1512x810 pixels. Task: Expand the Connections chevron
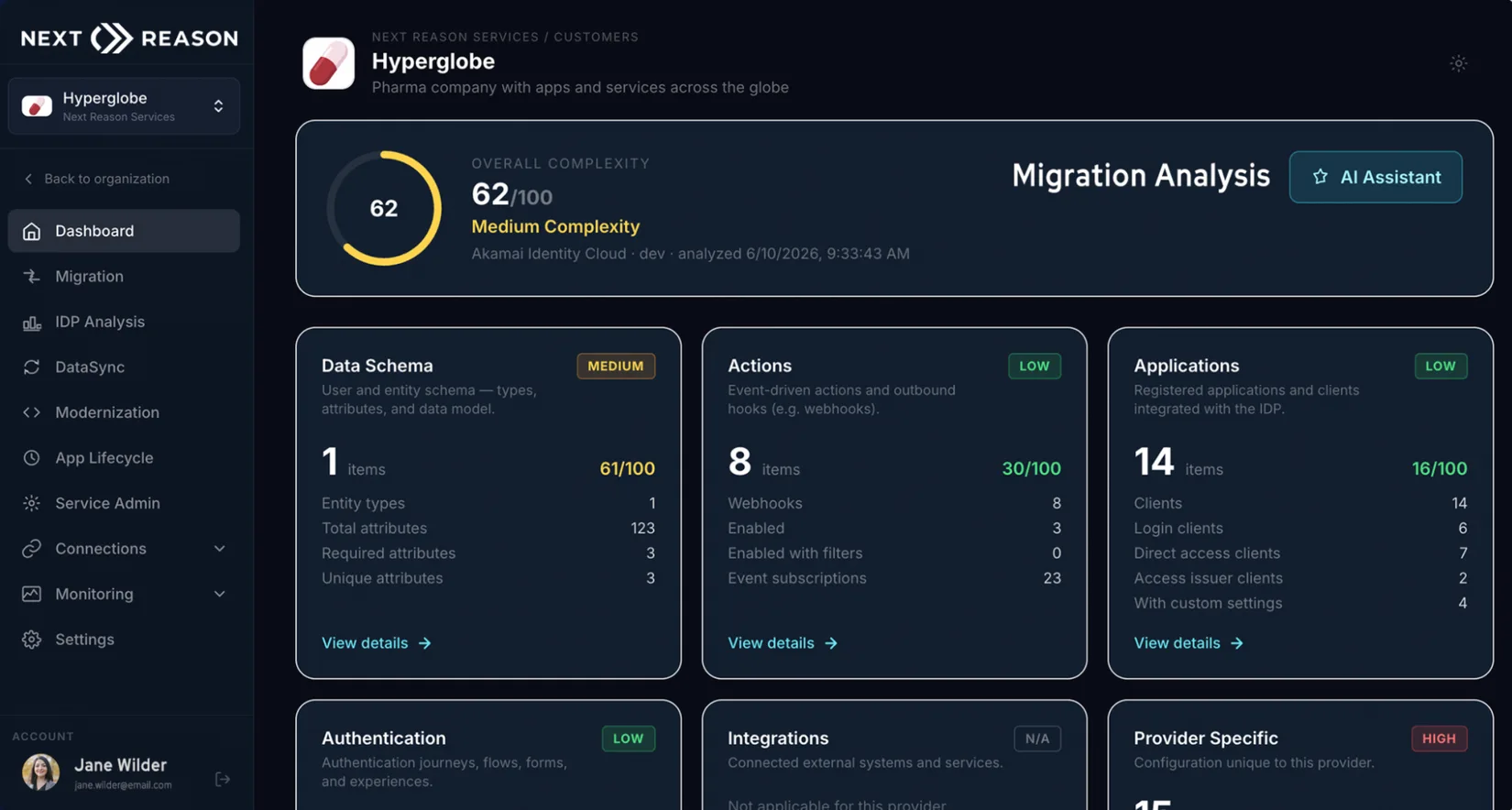click(219, 548)
